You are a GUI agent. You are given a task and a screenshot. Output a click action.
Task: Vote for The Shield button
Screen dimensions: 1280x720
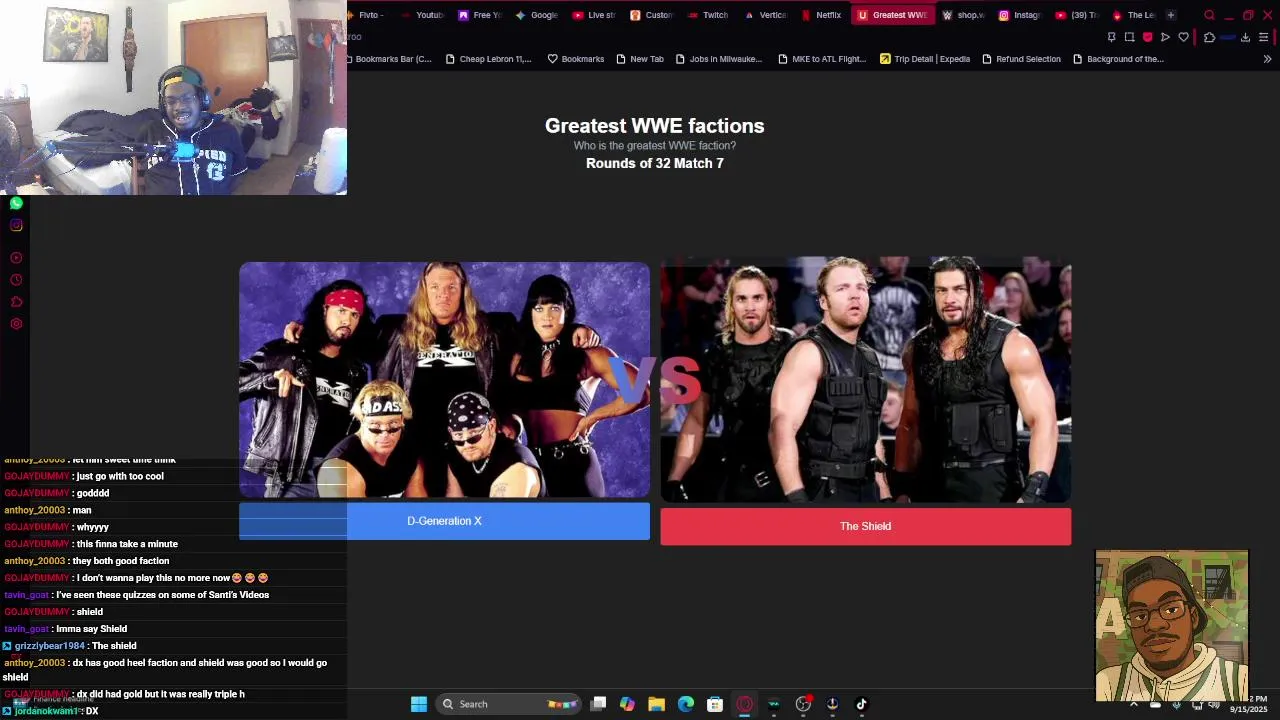pos(865,526)
